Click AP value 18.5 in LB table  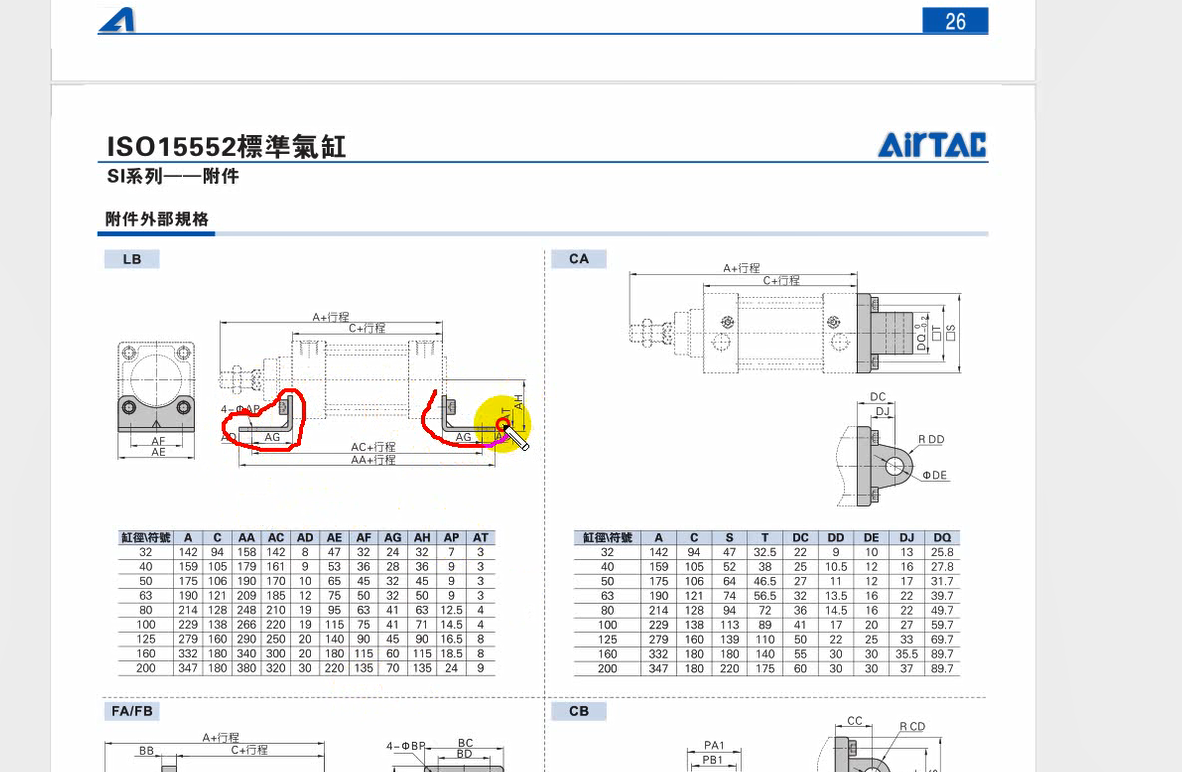451,654
